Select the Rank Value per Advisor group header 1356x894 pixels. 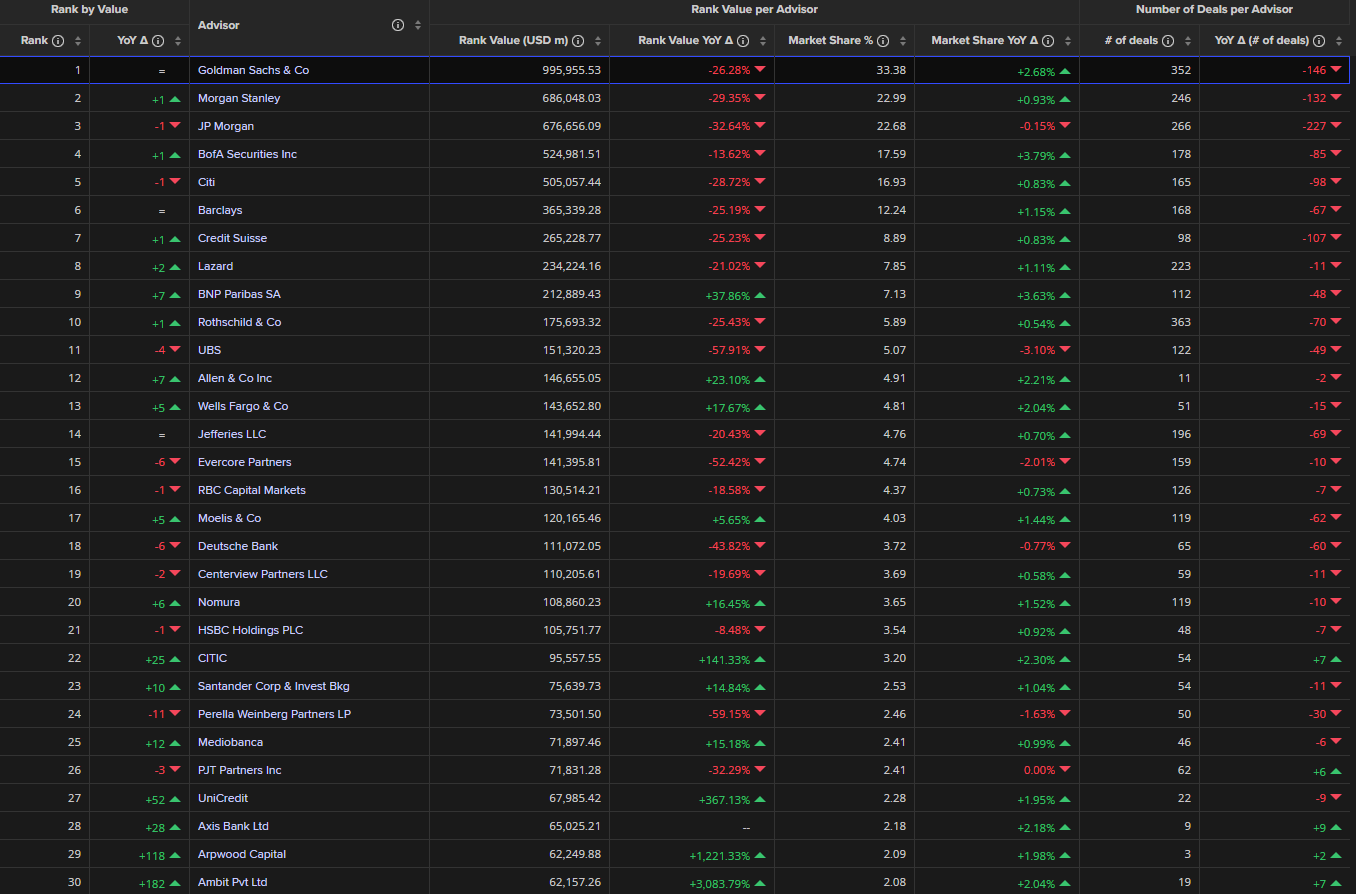[754, 9]
